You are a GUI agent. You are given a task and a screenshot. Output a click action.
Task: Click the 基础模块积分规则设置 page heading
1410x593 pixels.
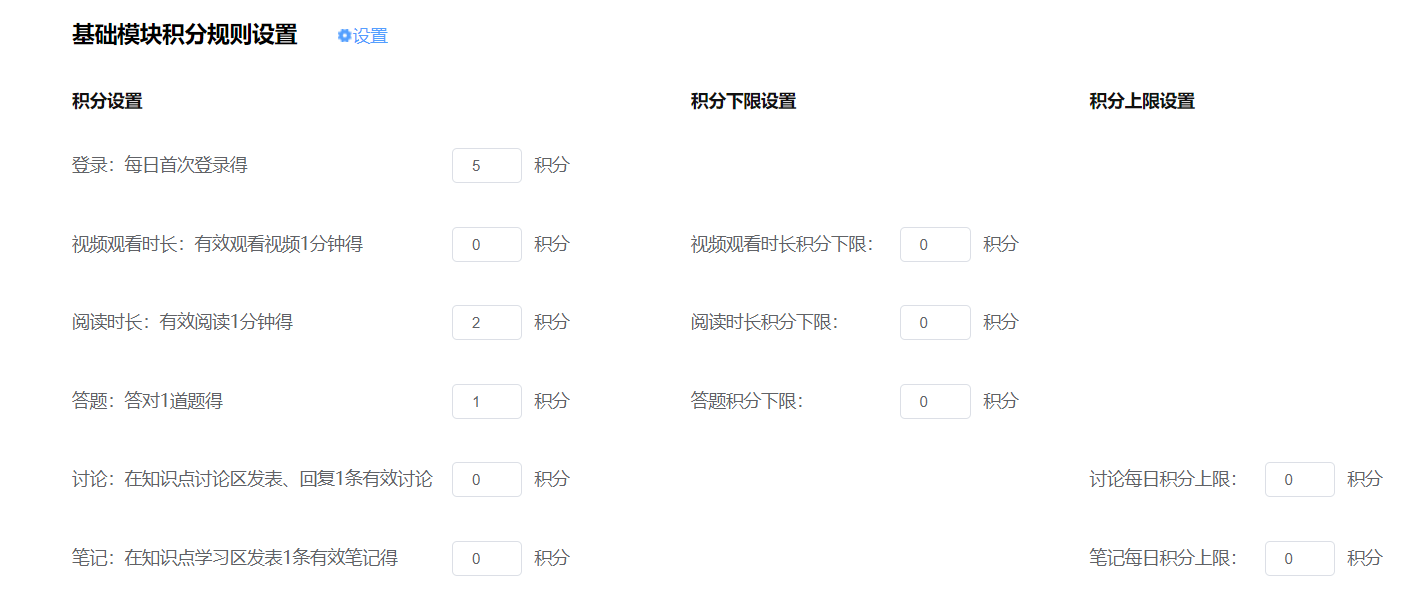click(184, 35)
